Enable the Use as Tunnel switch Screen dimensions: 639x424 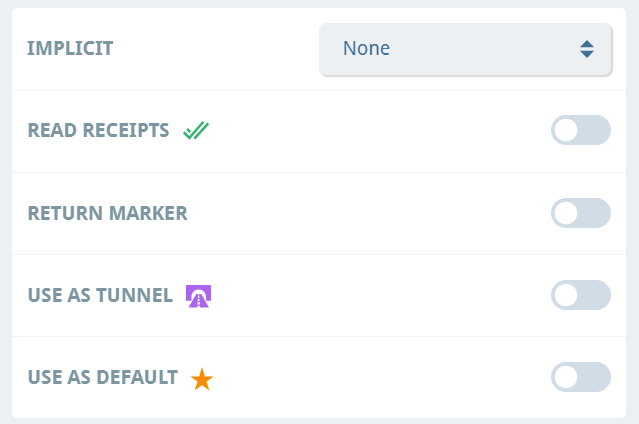(581, 295)
